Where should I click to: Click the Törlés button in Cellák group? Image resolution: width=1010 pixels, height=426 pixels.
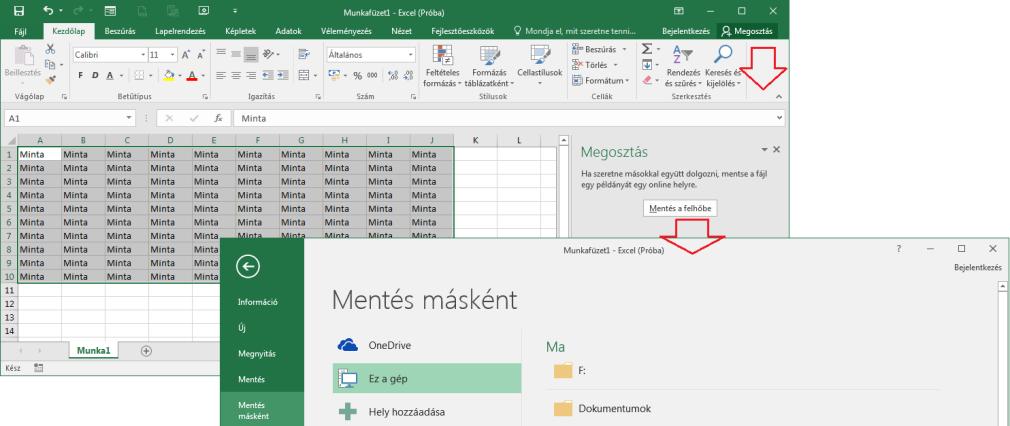(x=595, y=65)
